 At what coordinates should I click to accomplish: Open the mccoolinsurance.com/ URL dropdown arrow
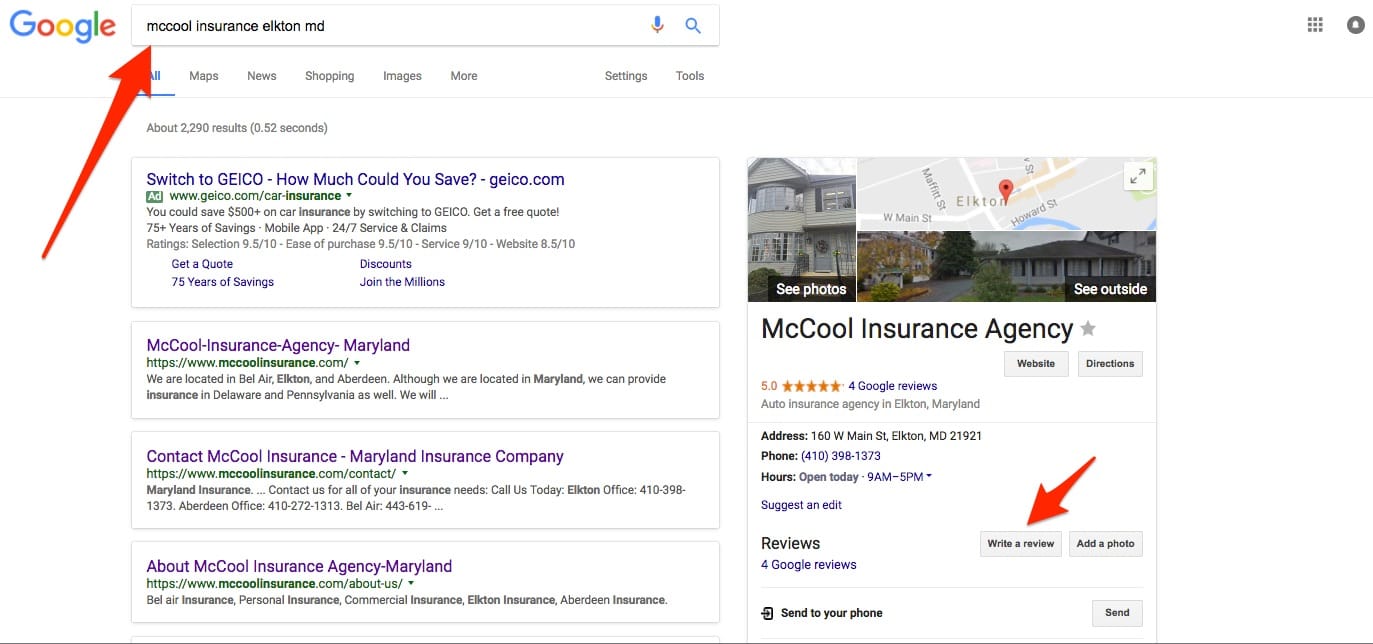coord(357,363)
